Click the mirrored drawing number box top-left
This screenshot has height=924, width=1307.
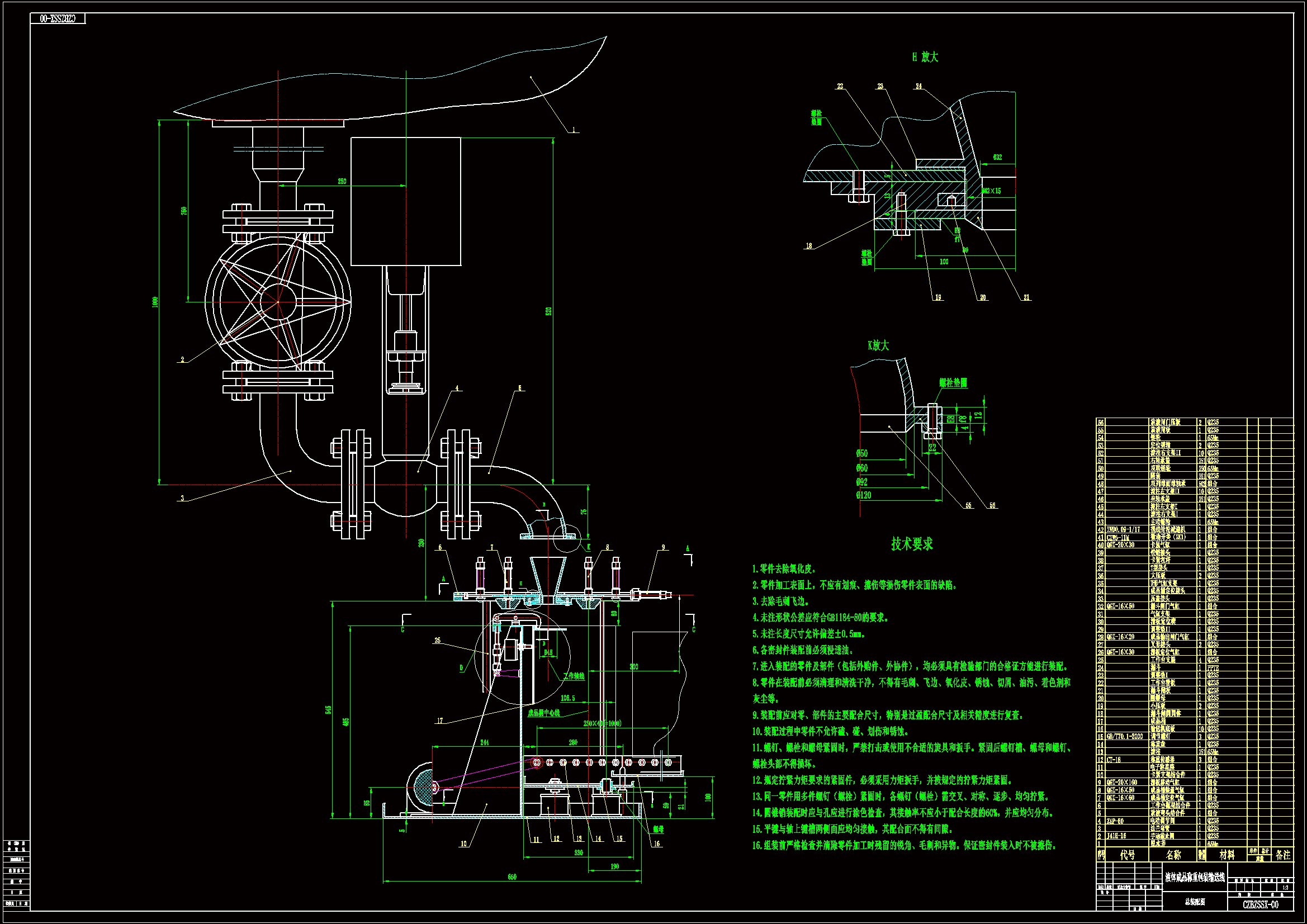(58, 19)
